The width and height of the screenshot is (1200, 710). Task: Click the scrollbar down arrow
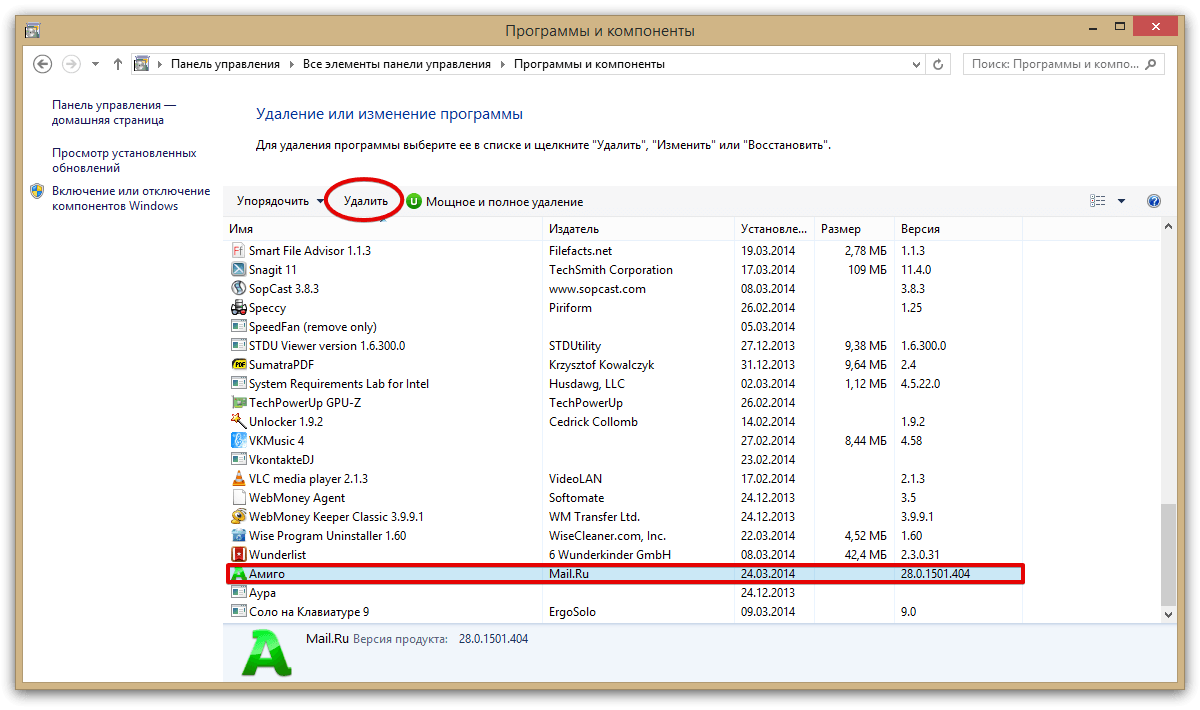(x=1167, y=614)
